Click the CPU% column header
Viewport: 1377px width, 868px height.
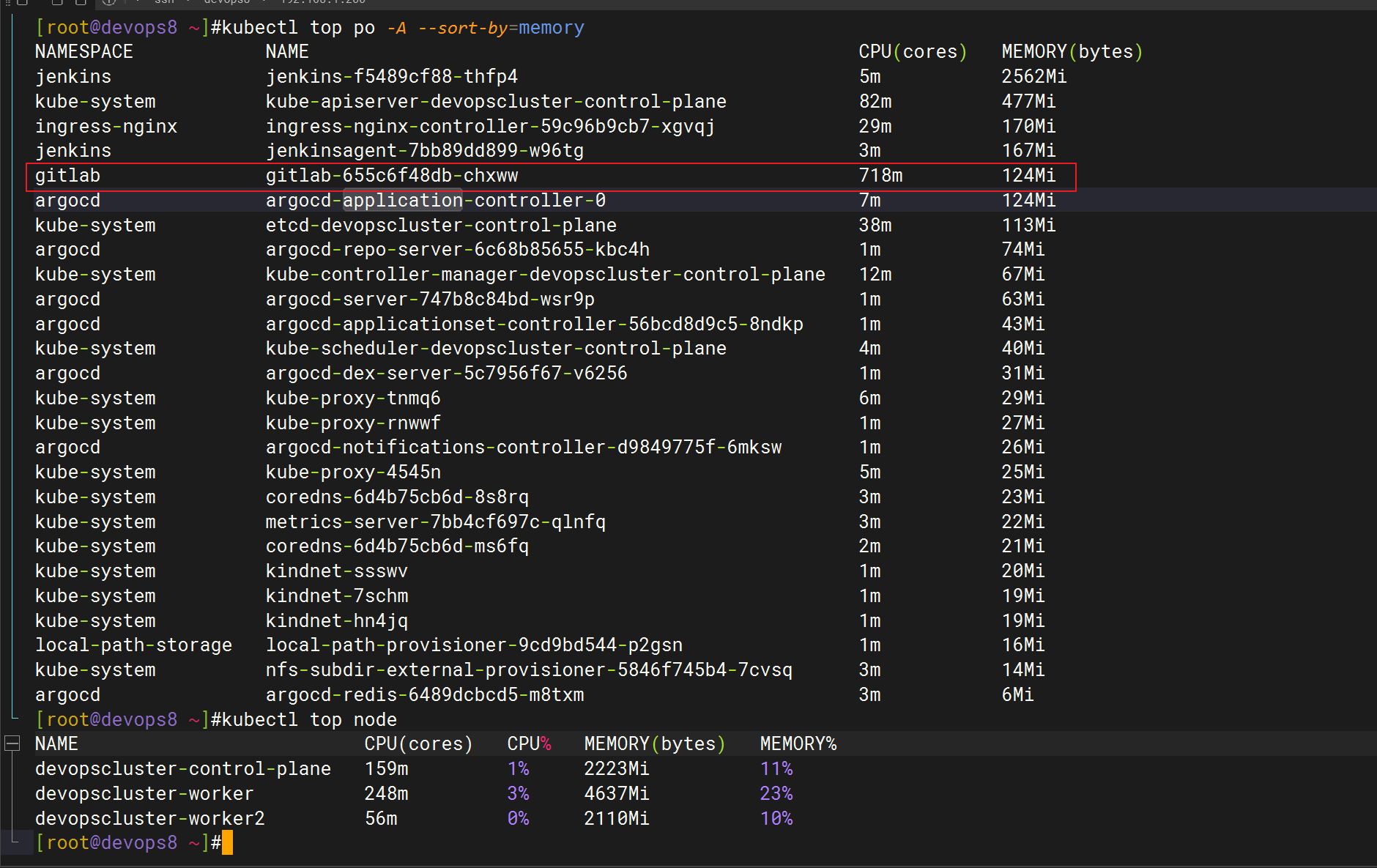pos(529,744)
